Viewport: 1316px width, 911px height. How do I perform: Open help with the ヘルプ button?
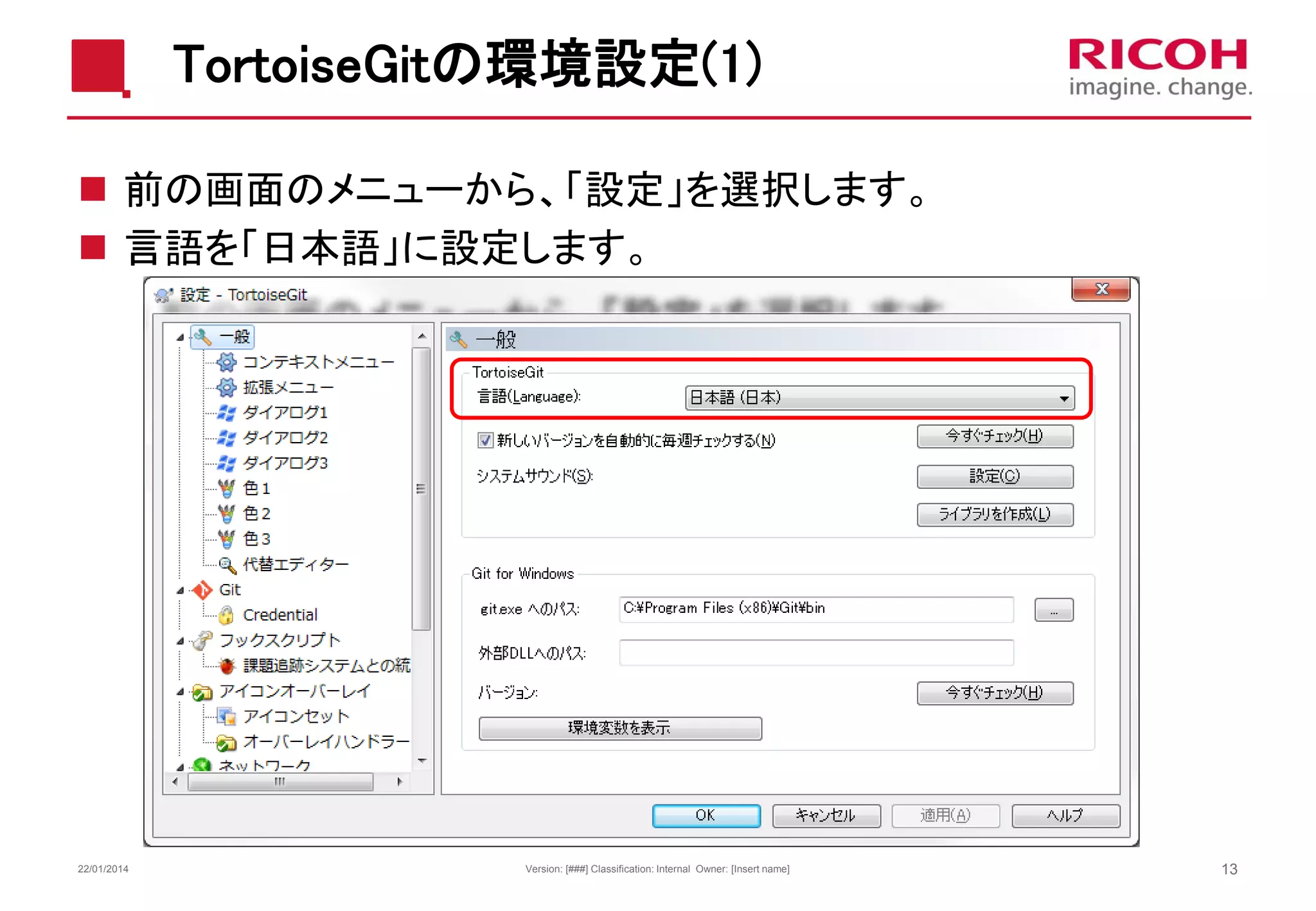(1065, 816)
